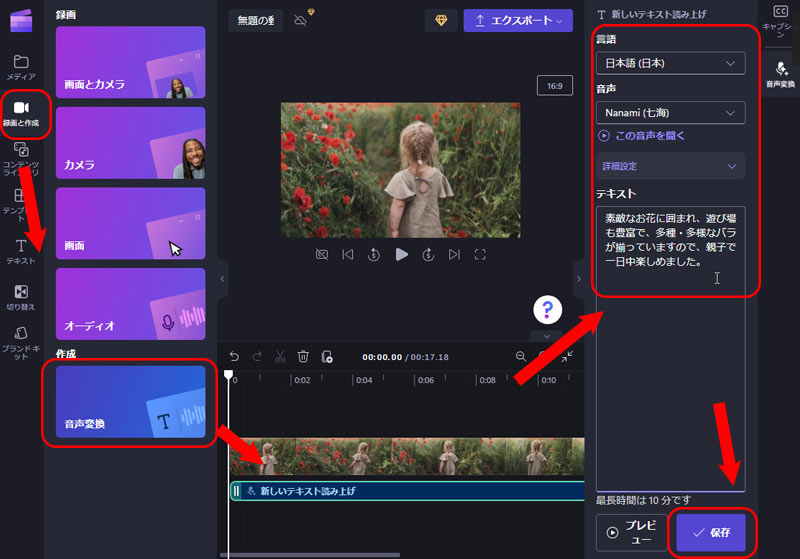Undo the last action
The width and height of the screenshot is (800, 559).
(x=234, y=357)
